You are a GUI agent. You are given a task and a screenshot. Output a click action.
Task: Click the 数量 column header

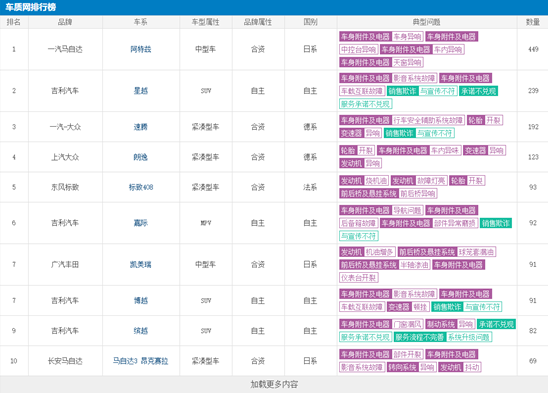[533, 22]
